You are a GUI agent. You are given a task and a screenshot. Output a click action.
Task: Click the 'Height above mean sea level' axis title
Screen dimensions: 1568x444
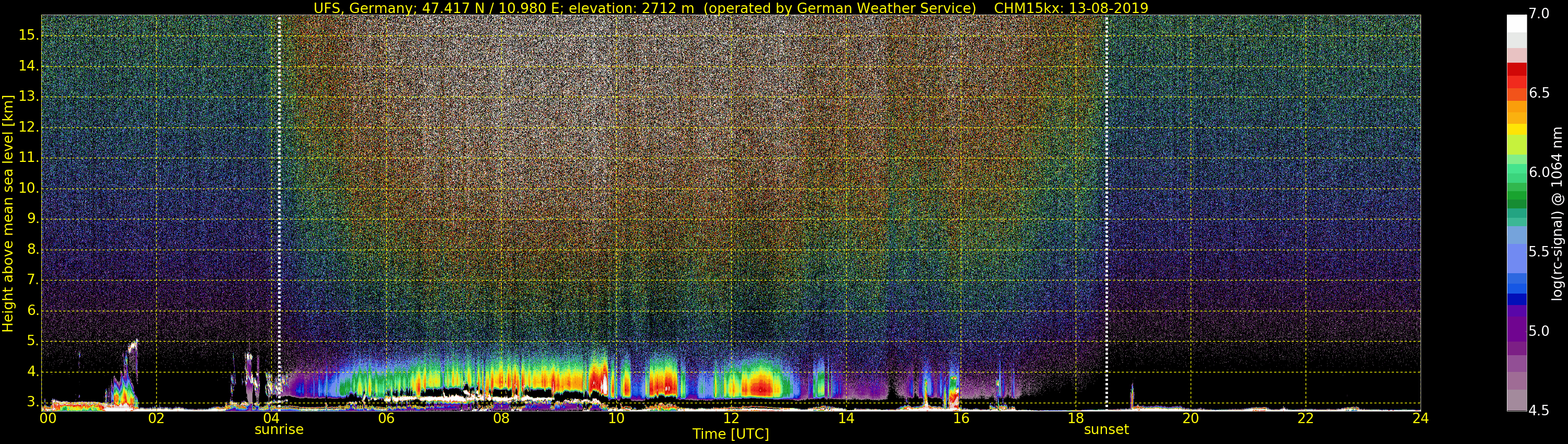[8, 213]
